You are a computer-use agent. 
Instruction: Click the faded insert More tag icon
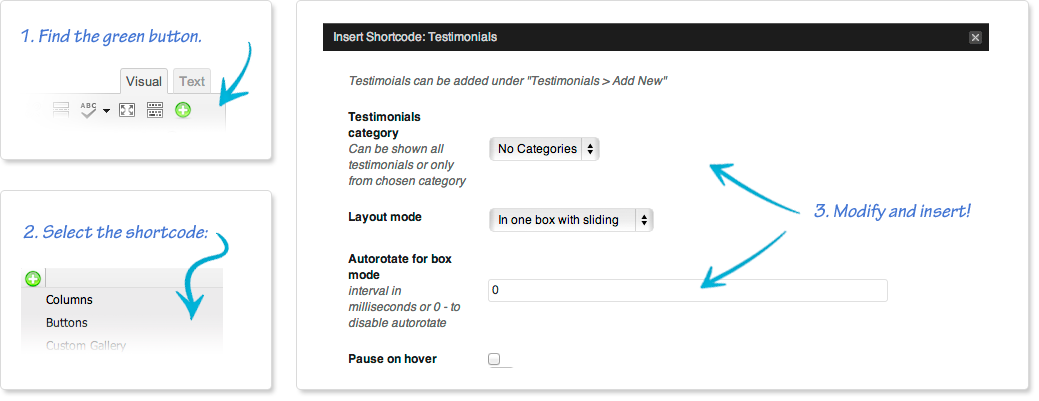coord(61,110)
